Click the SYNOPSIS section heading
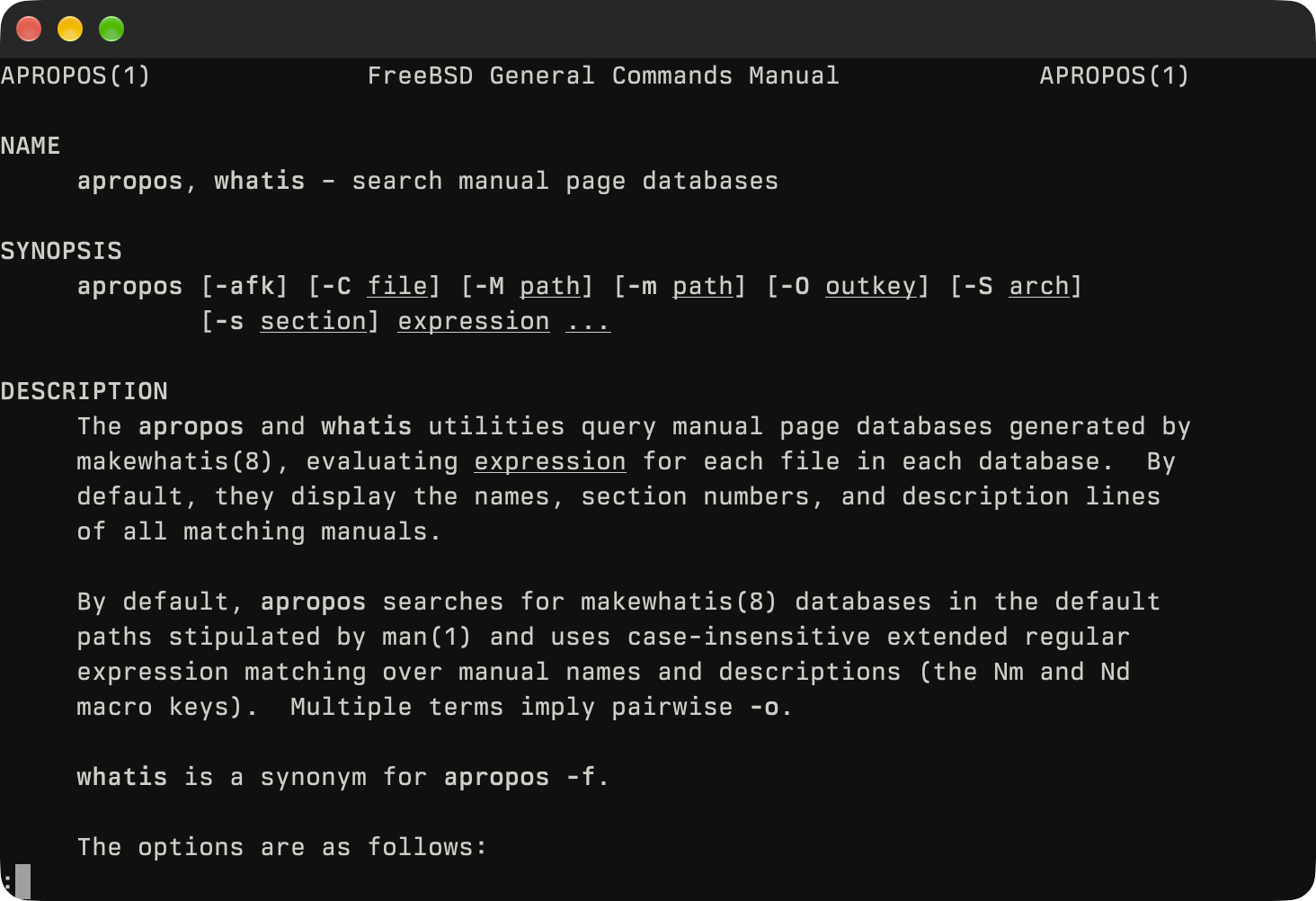 coord(61,251)
